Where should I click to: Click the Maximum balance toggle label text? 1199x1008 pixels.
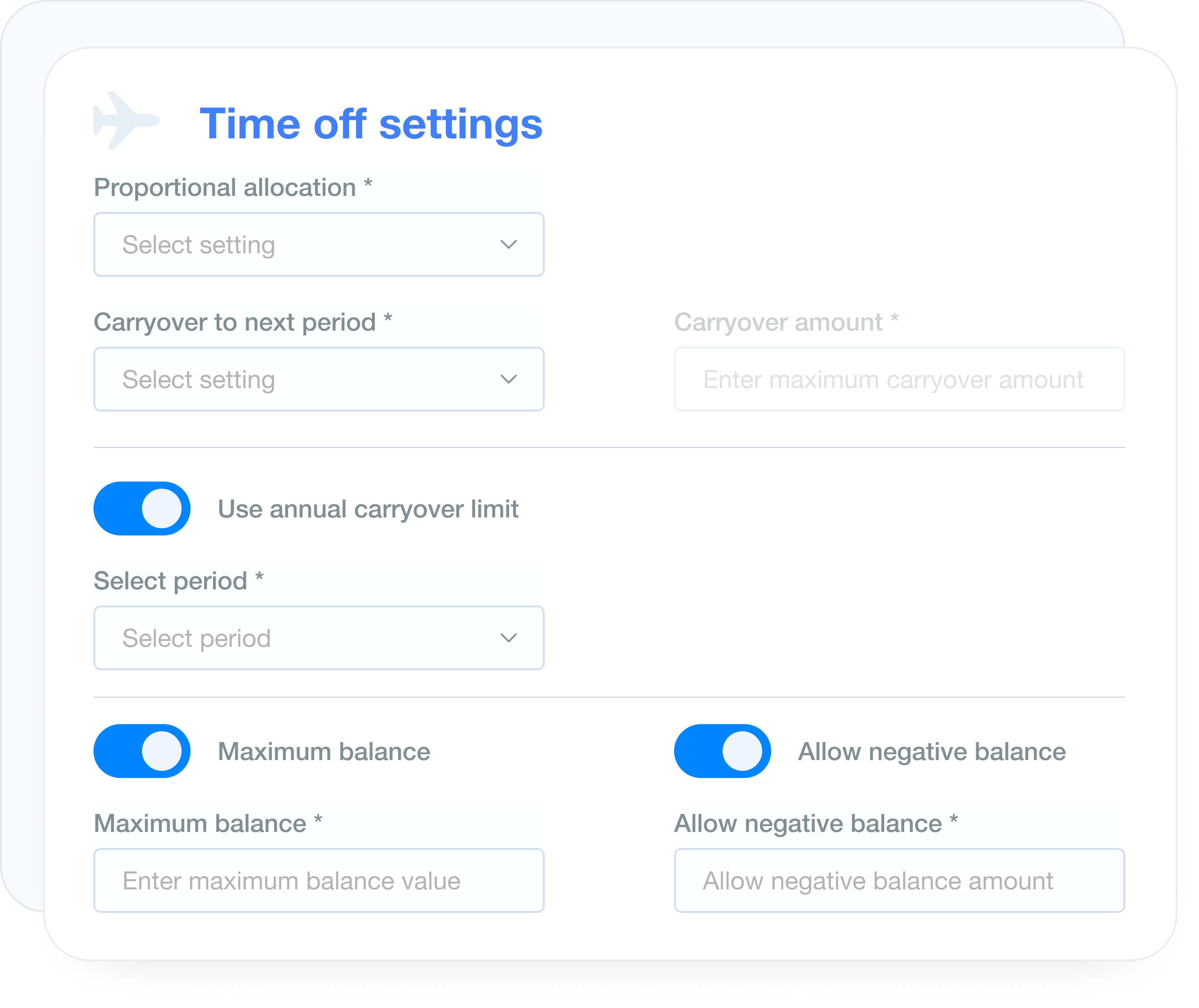point(324,752)
